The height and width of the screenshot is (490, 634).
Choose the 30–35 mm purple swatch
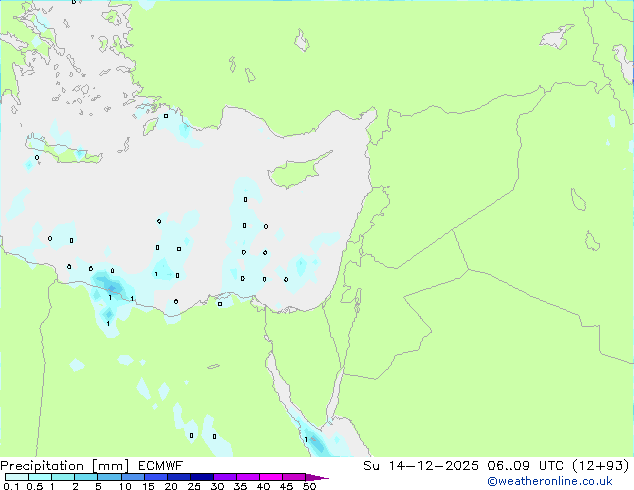click(x=224, y=477)
